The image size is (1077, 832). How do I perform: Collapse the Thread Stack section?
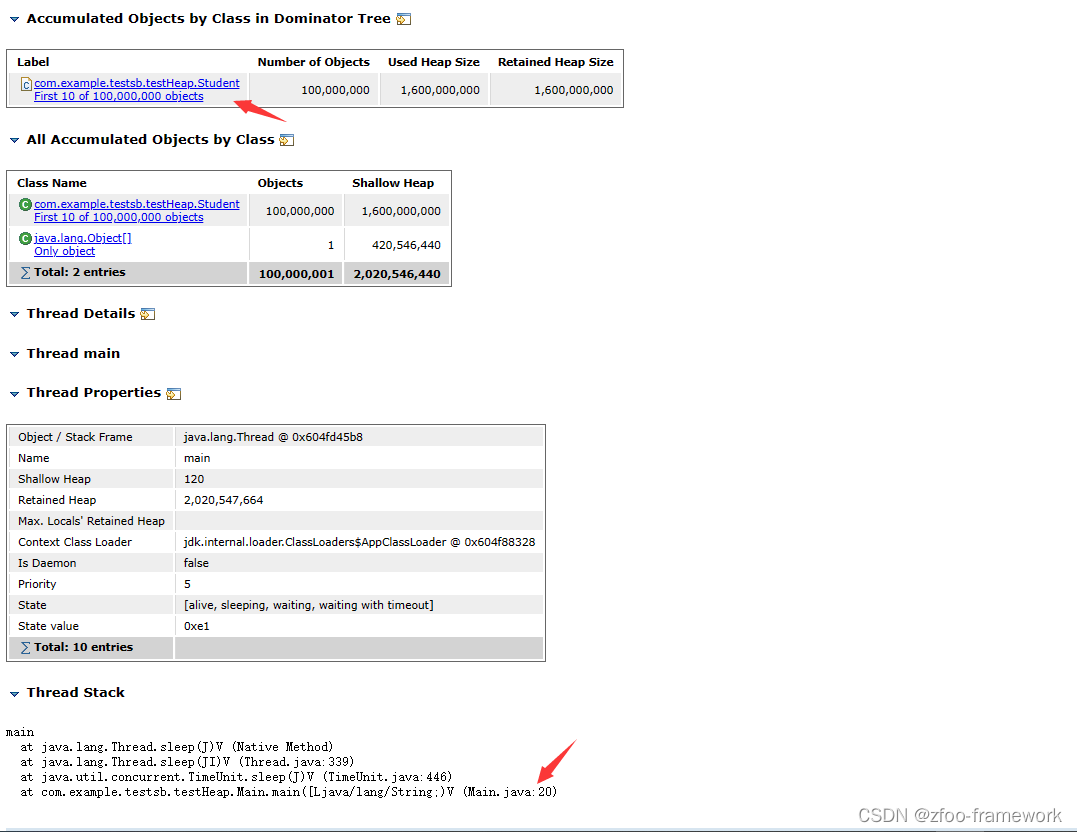click(14, 692)
